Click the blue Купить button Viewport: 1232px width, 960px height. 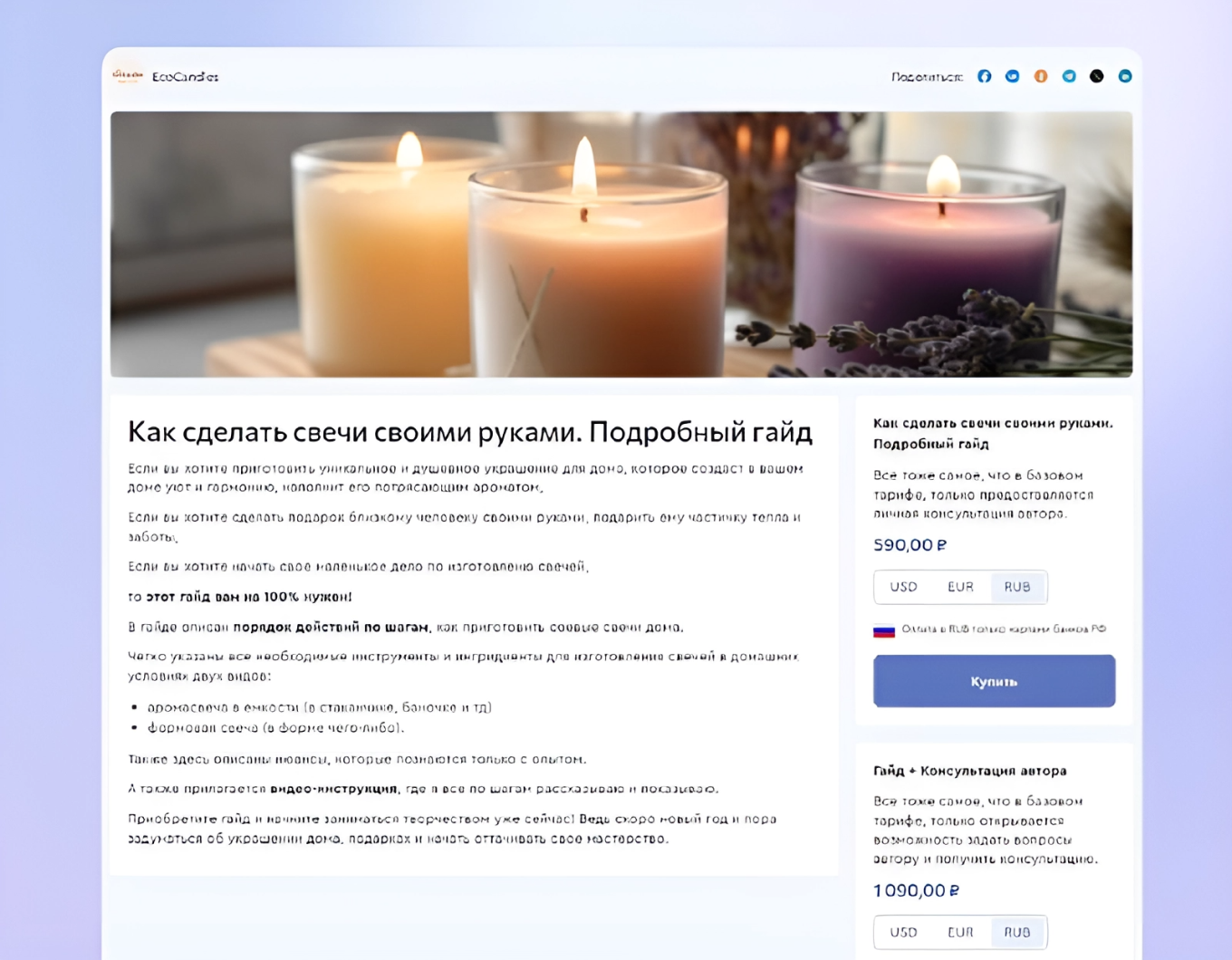994,681
